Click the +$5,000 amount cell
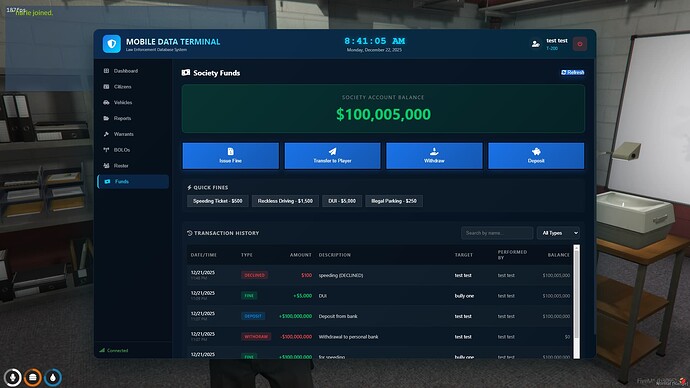690x388 pixels. point(302,296)
